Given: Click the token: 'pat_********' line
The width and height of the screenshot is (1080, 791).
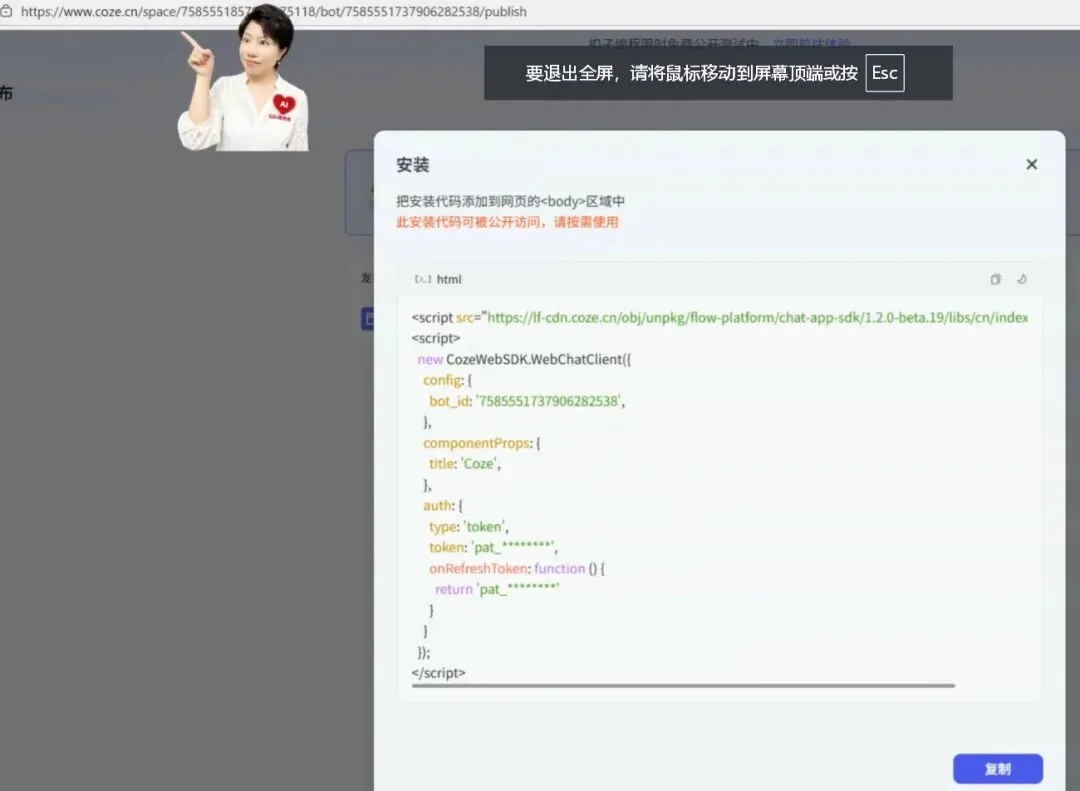Looking at the screenshot, I should (x=493, y=547).
